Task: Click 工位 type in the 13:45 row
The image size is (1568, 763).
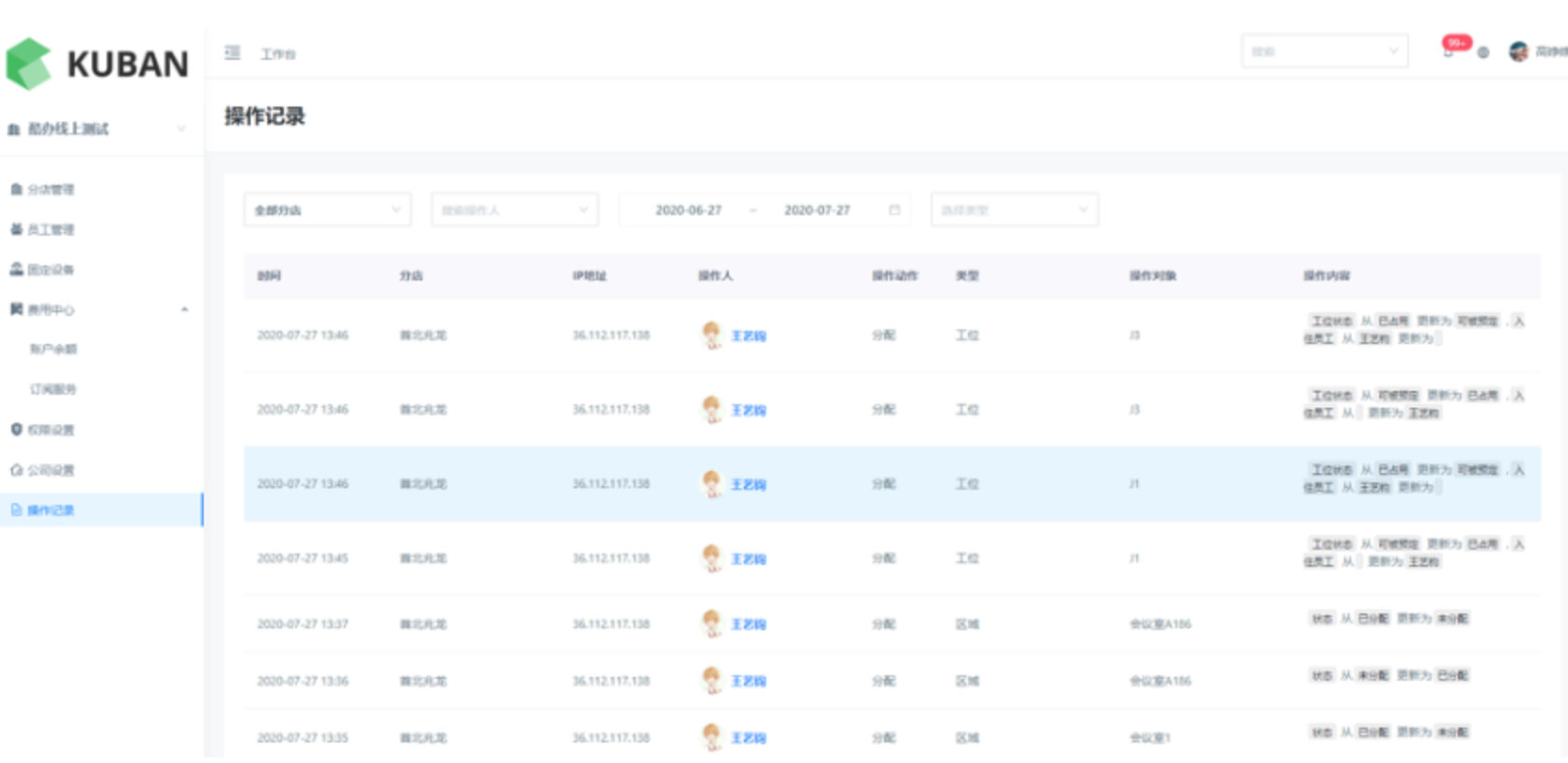Action: [967, 558]
